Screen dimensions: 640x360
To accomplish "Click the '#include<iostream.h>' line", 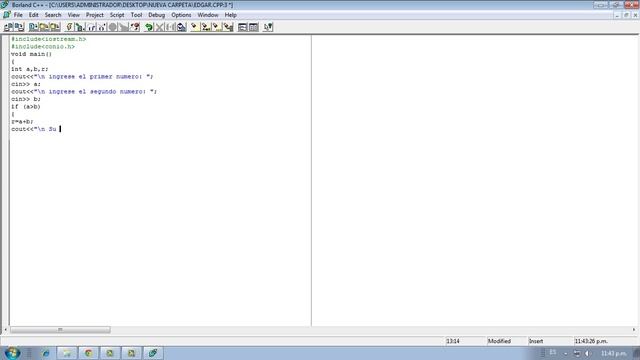I will [49, 39].
